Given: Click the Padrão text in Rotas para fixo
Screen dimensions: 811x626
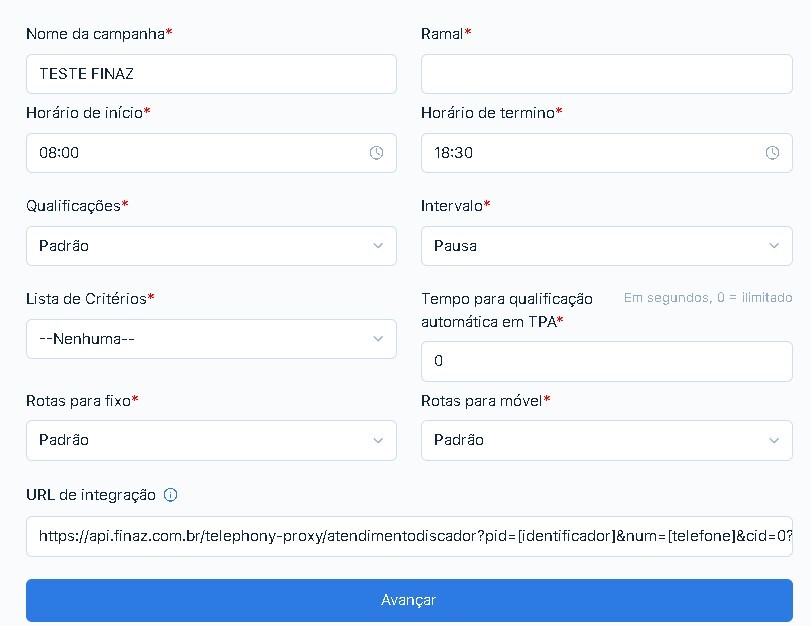Looking at the screenshot, I should click(x=64, y=440).
